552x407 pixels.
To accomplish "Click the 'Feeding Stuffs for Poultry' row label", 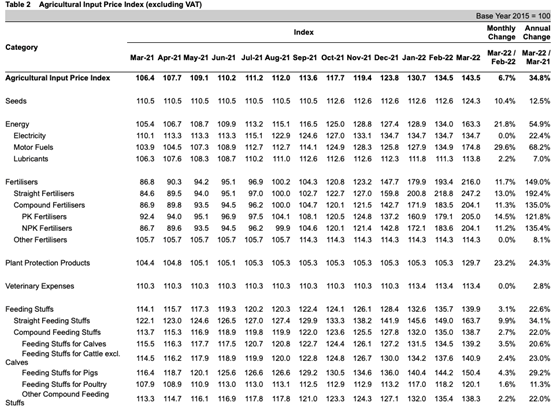I will [64, 384].
